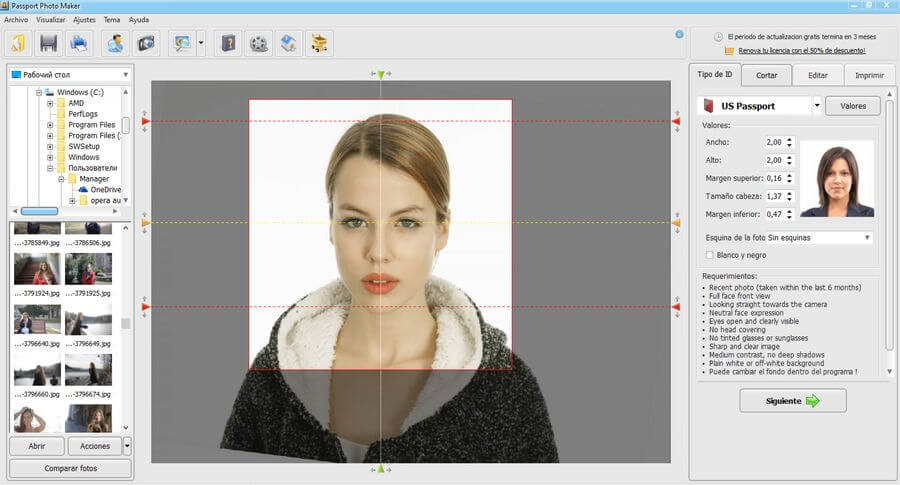Print with the blue printer toolbar icon

pos(78,44)
